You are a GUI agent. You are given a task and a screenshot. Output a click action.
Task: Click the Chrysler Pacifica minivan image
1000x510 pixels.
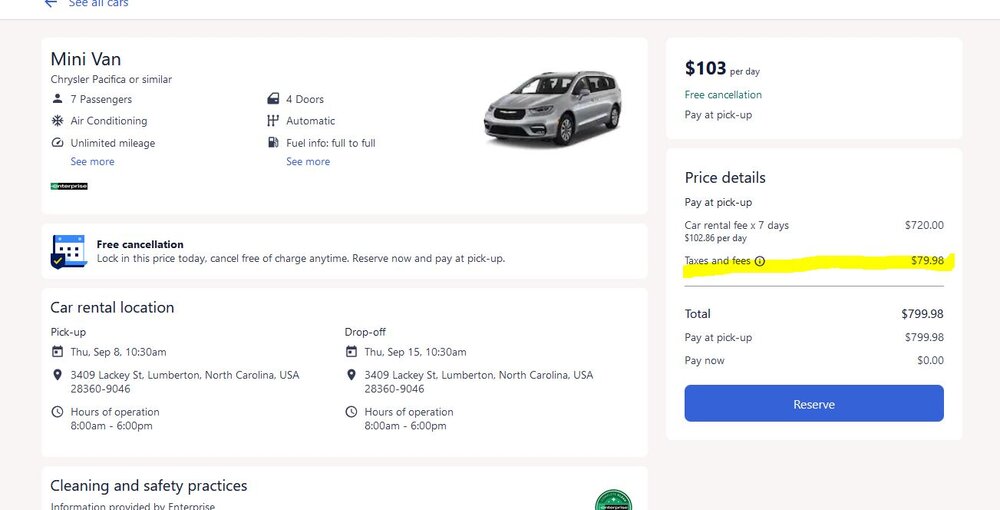552,108
